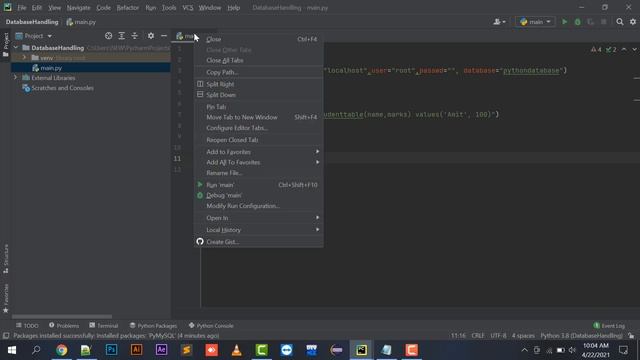Open Photoshop from the taskbar

111,350
